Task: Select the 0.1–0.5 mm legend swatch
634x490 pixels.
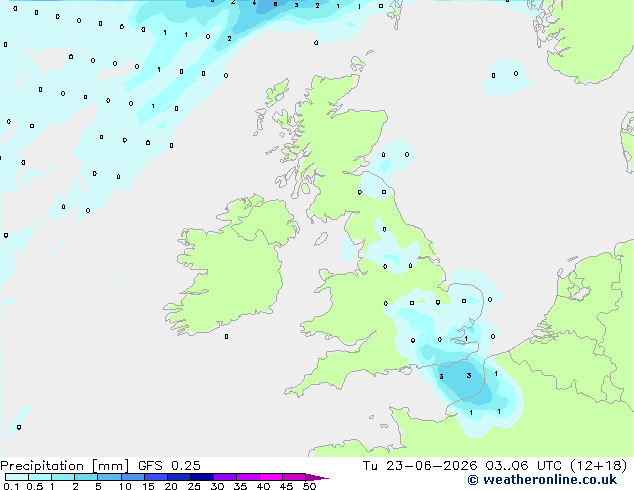Action: coord(17,477)
